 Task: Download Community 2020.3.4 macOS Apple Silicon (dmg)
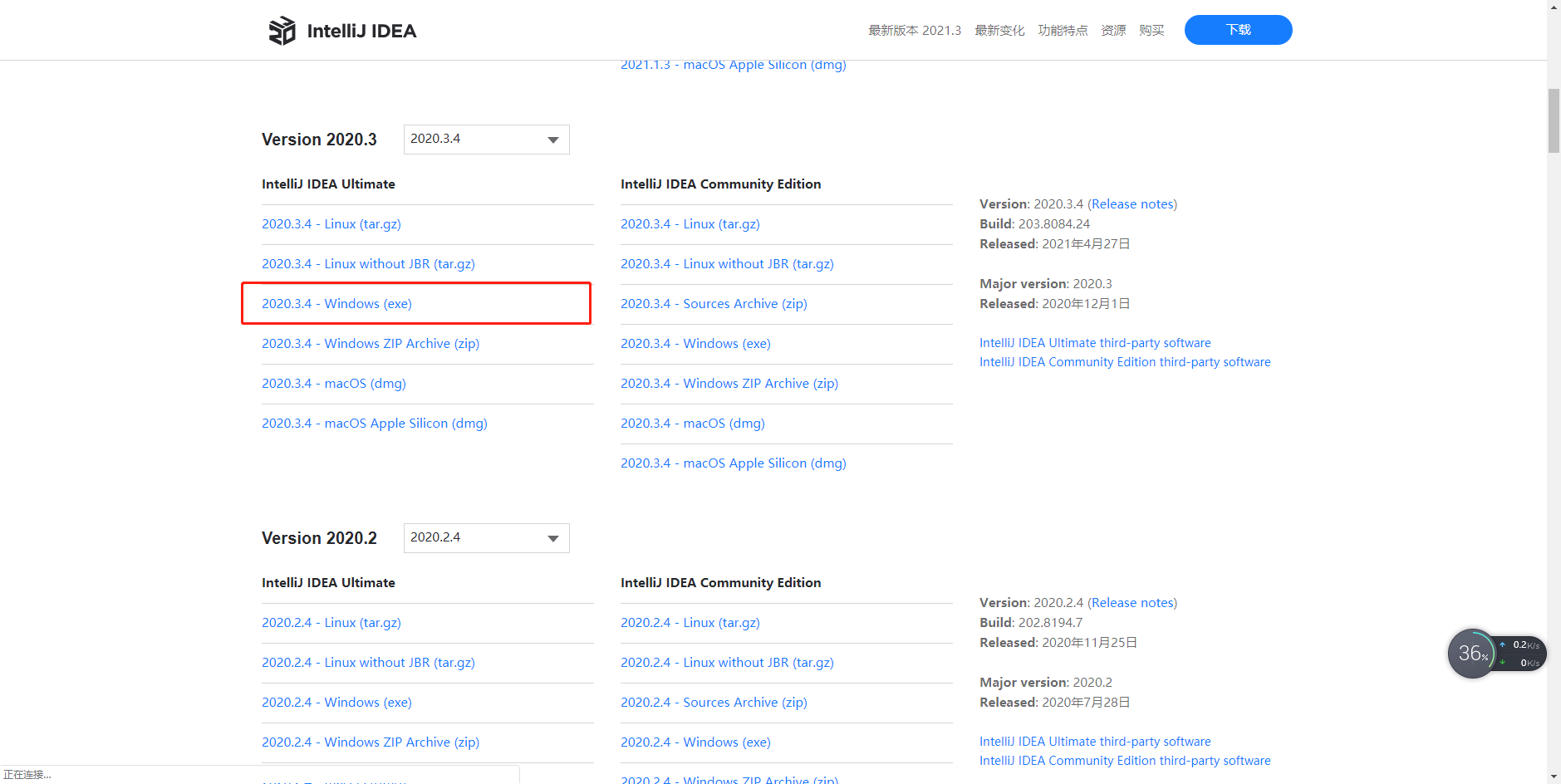click(x=734, y=463)
